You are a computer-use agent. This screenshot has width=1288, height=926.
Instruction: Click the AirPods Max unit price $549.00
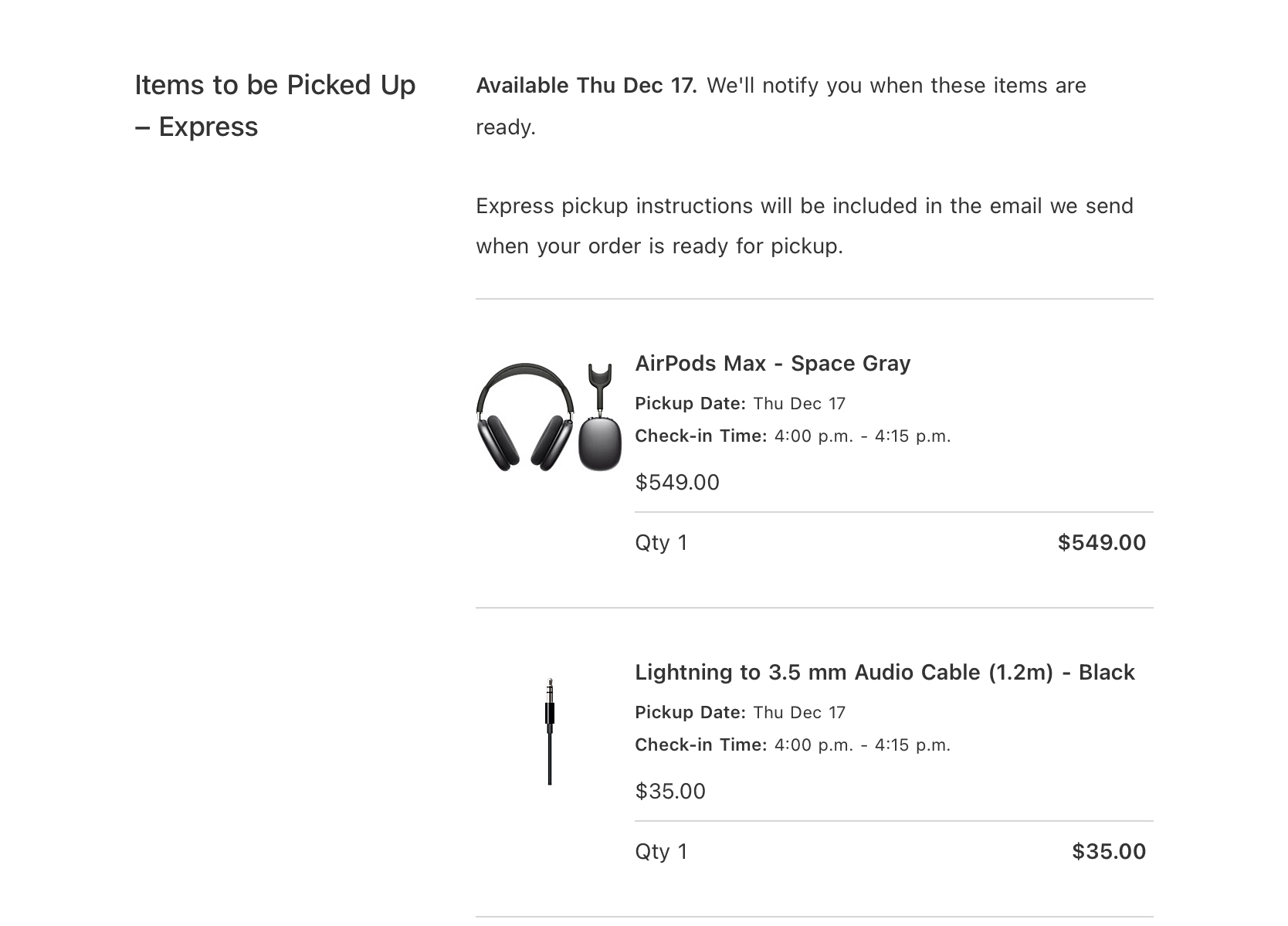tap(677, 482)
